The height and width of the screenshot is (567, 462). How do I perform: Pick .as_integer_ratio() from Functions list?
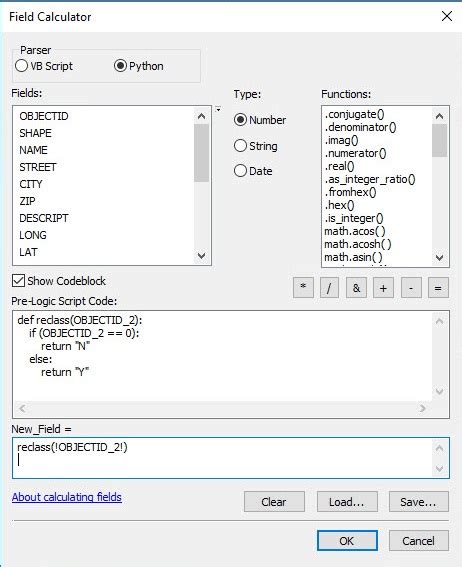pyautogui.click(x=370, y=179)
